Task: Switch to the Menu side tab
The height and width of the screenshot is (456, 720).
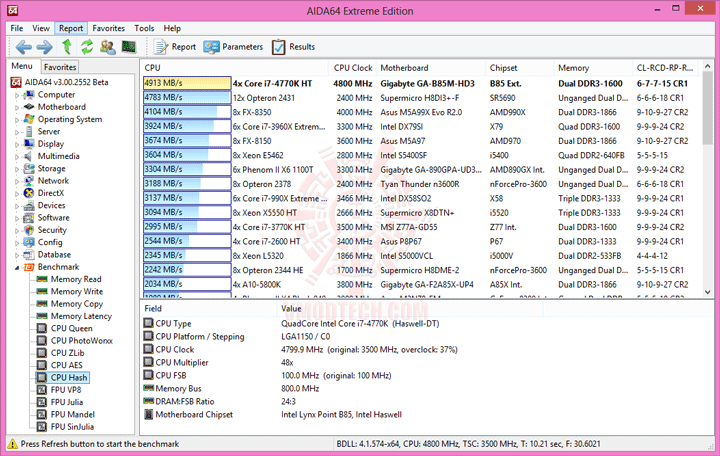Action: click(22, 66)
